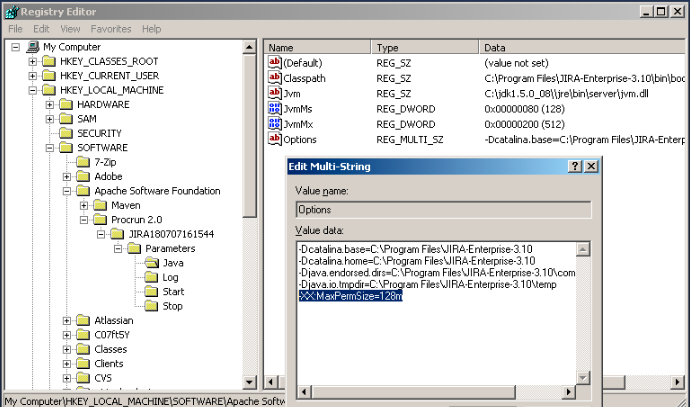Expand the Atlassian registry key

point(67,321)
